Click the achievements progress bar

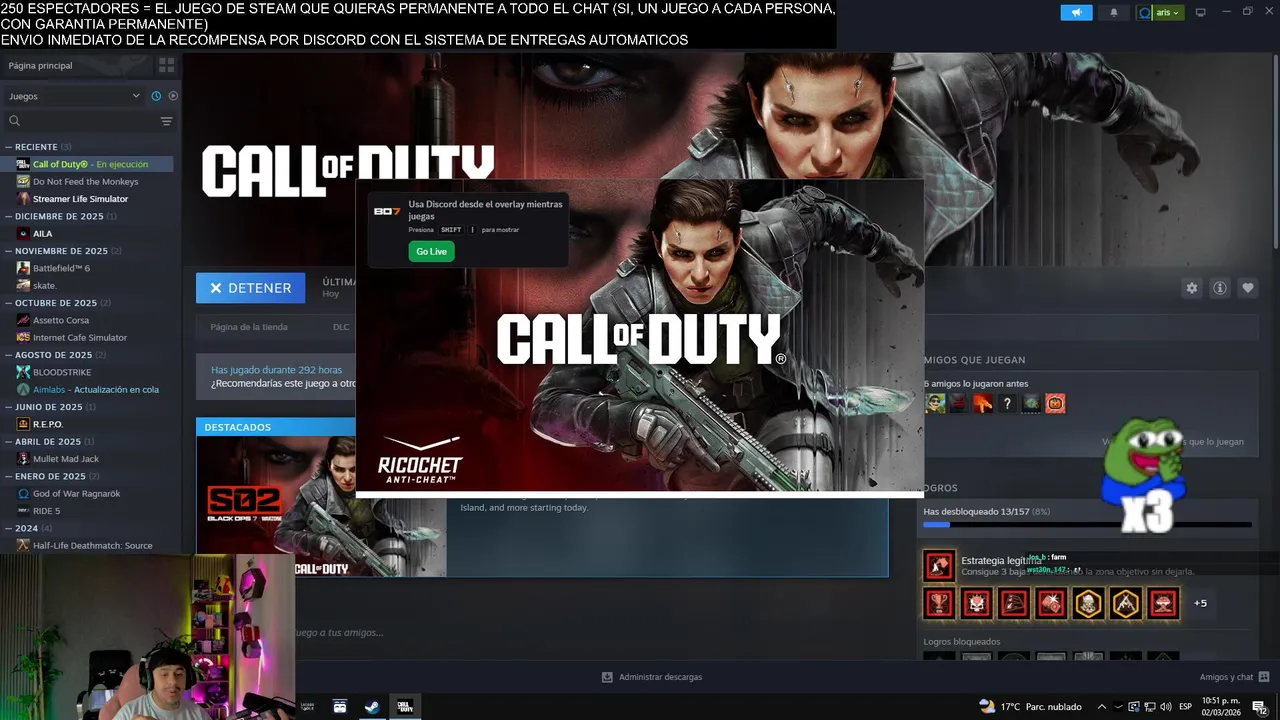pyautogui.click(x=1087, y=524)
